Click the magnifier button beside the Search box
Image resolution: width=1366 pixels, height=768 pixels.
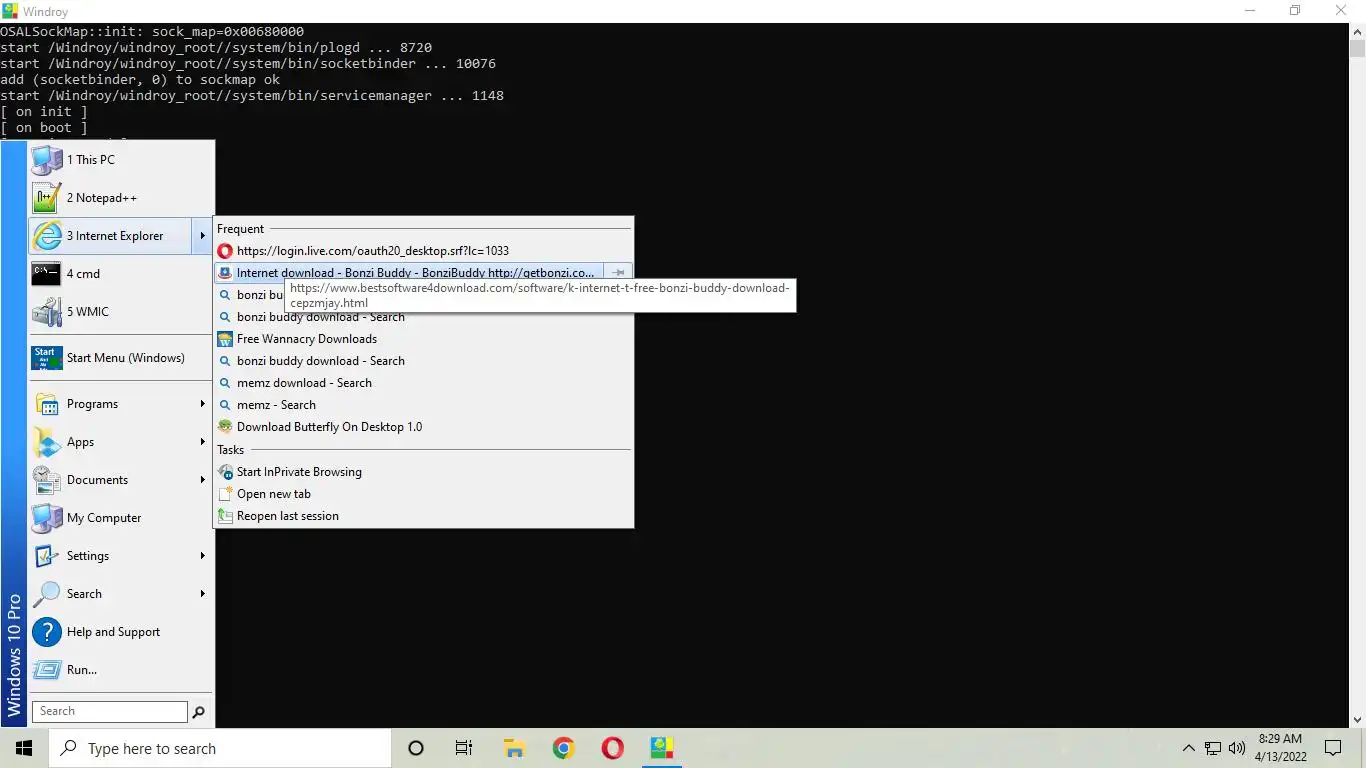pos(198,712)
